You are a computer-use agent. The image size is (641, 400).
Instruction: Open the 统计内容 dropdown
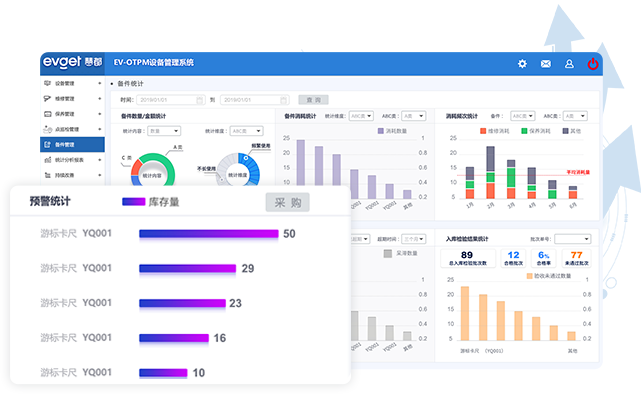click(162, 130)
